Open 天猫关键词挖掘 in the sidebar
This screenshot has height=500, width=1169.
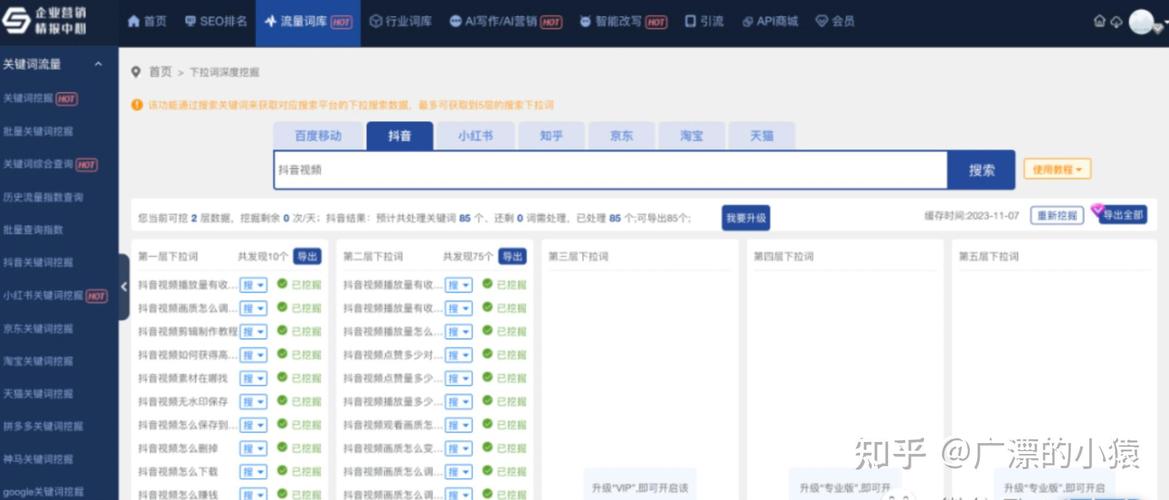(x=38, y=393)
